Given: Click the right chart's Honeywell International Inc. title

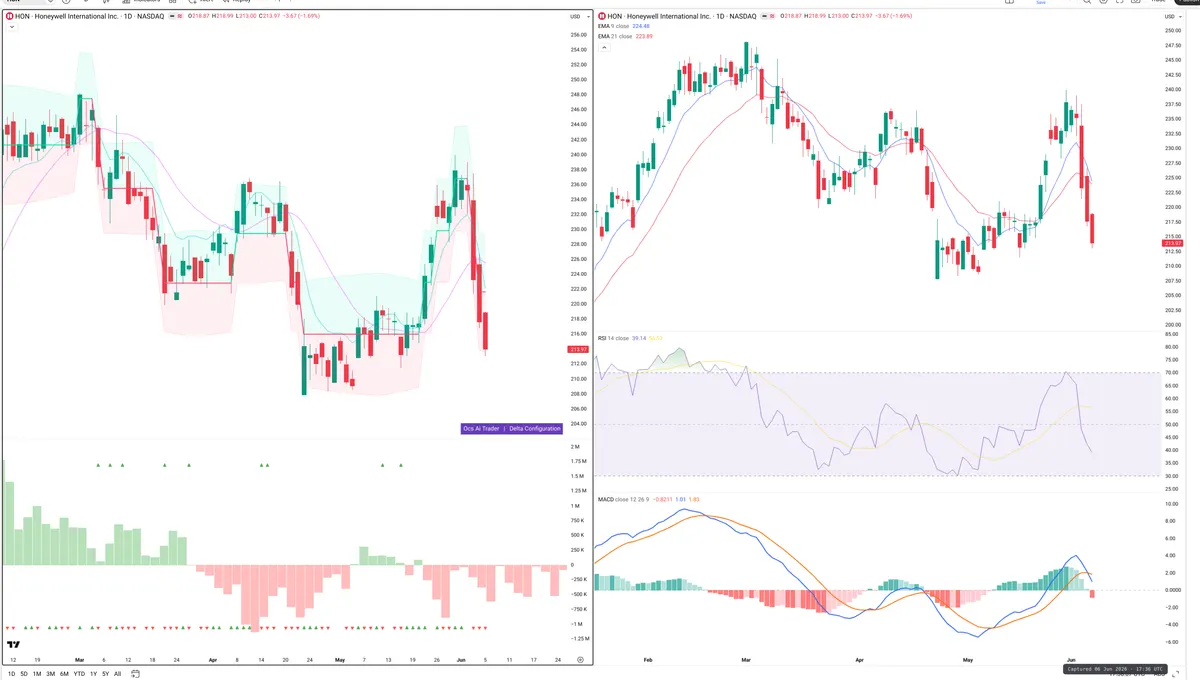Looking at the screenshot, I should pos(668,17).
